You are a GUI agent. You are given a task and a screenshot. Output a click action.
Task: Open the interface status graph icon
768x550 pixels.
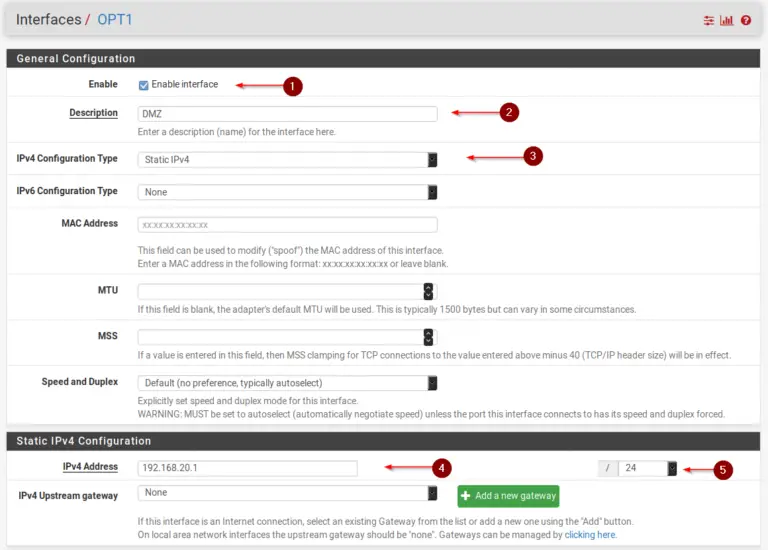pos(726,20)
